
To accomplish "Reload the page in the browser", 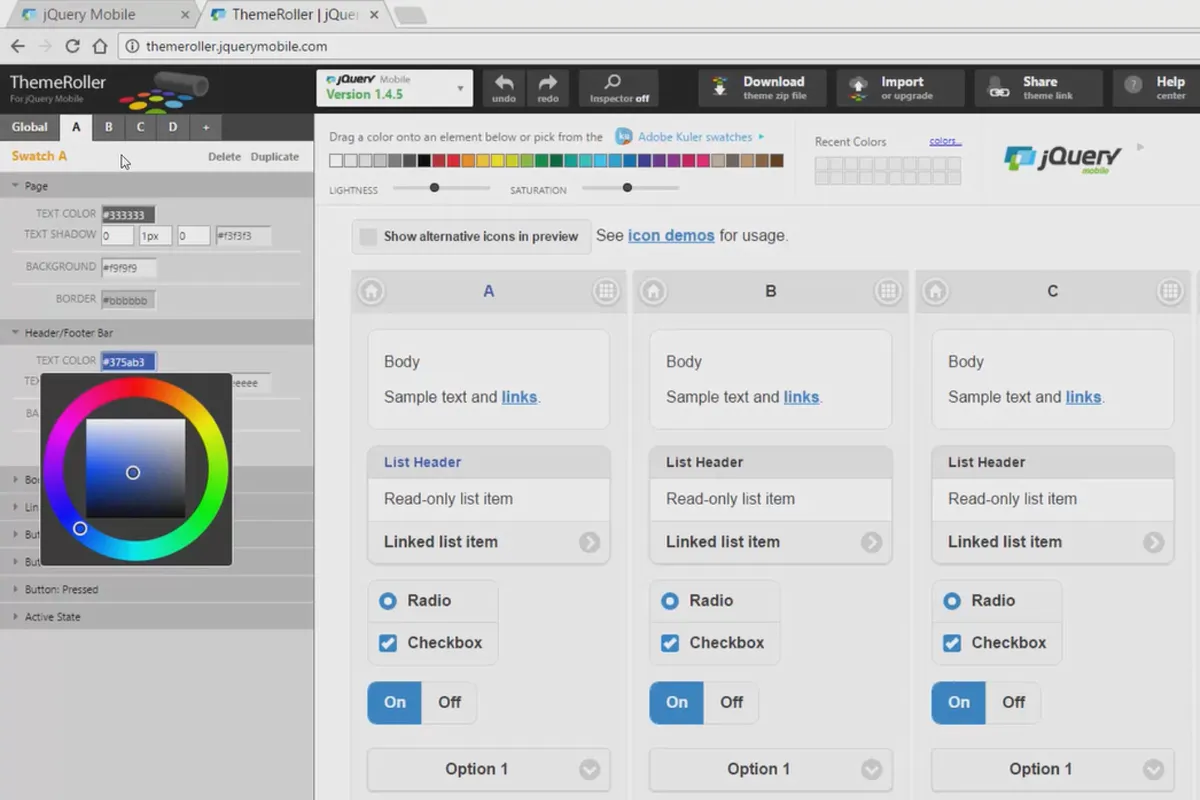I will pyautogui.click(x=72, y=46).
